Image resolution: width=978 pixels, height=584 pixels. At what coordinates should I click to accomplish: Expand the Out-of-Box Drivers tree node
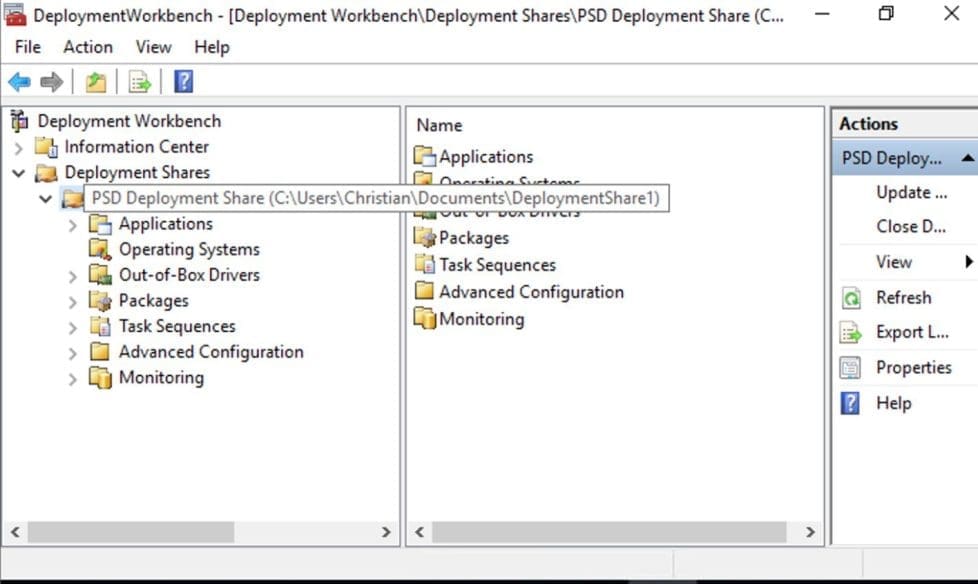(x=72, y=276)
